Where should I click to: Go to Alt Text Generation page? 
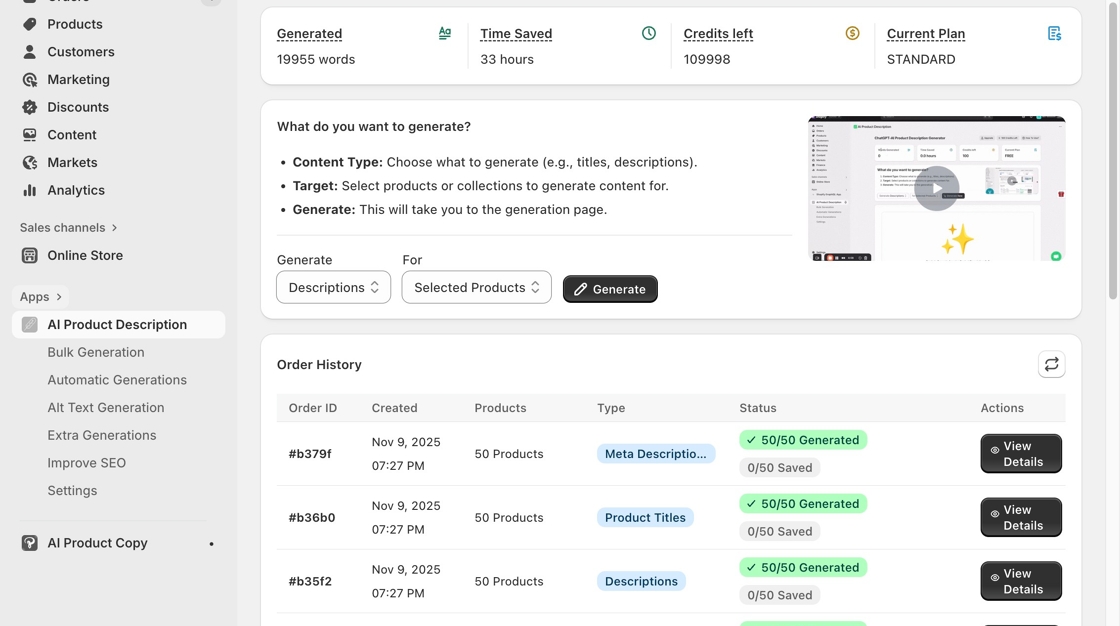coord(106,407)
